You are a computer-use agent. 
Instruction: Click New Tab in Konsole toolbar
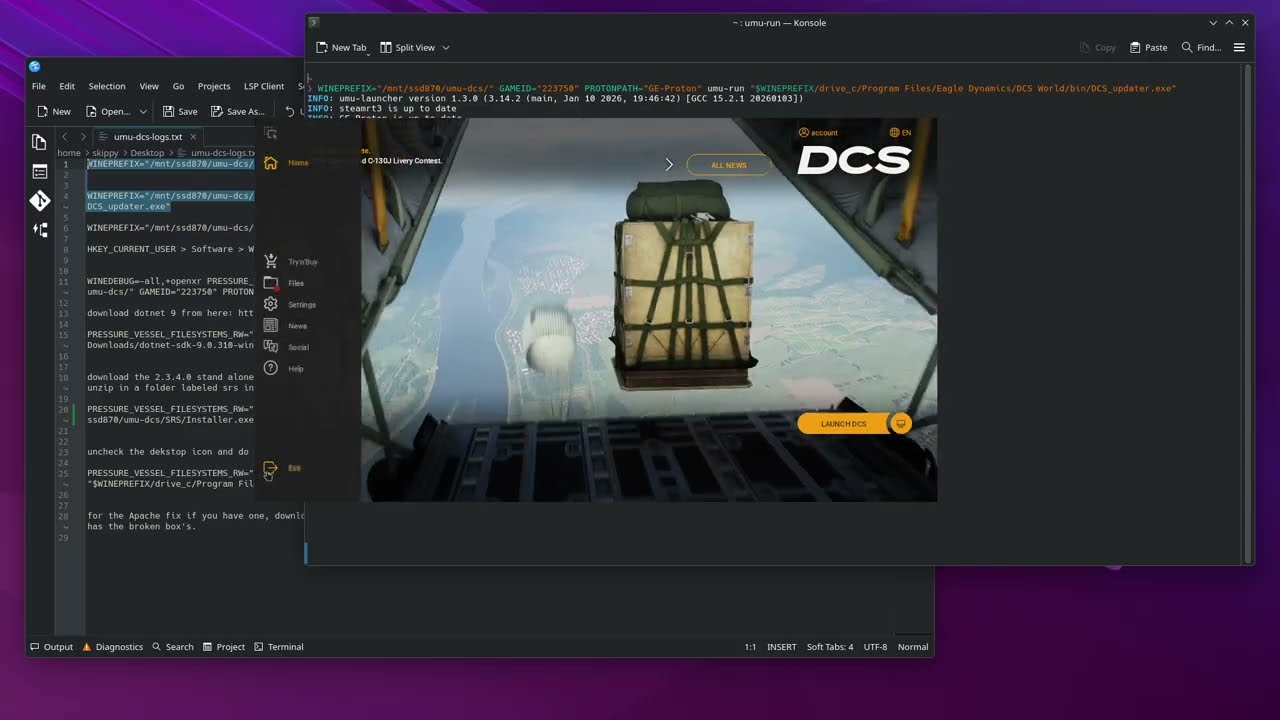coord(341,47)
